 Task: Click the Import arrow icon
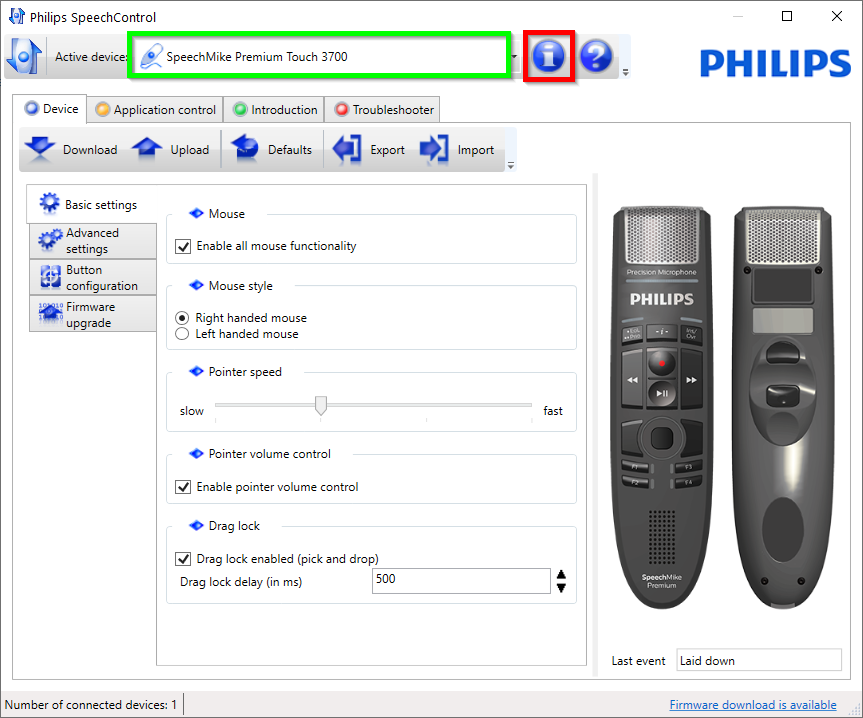click(435, 149)
